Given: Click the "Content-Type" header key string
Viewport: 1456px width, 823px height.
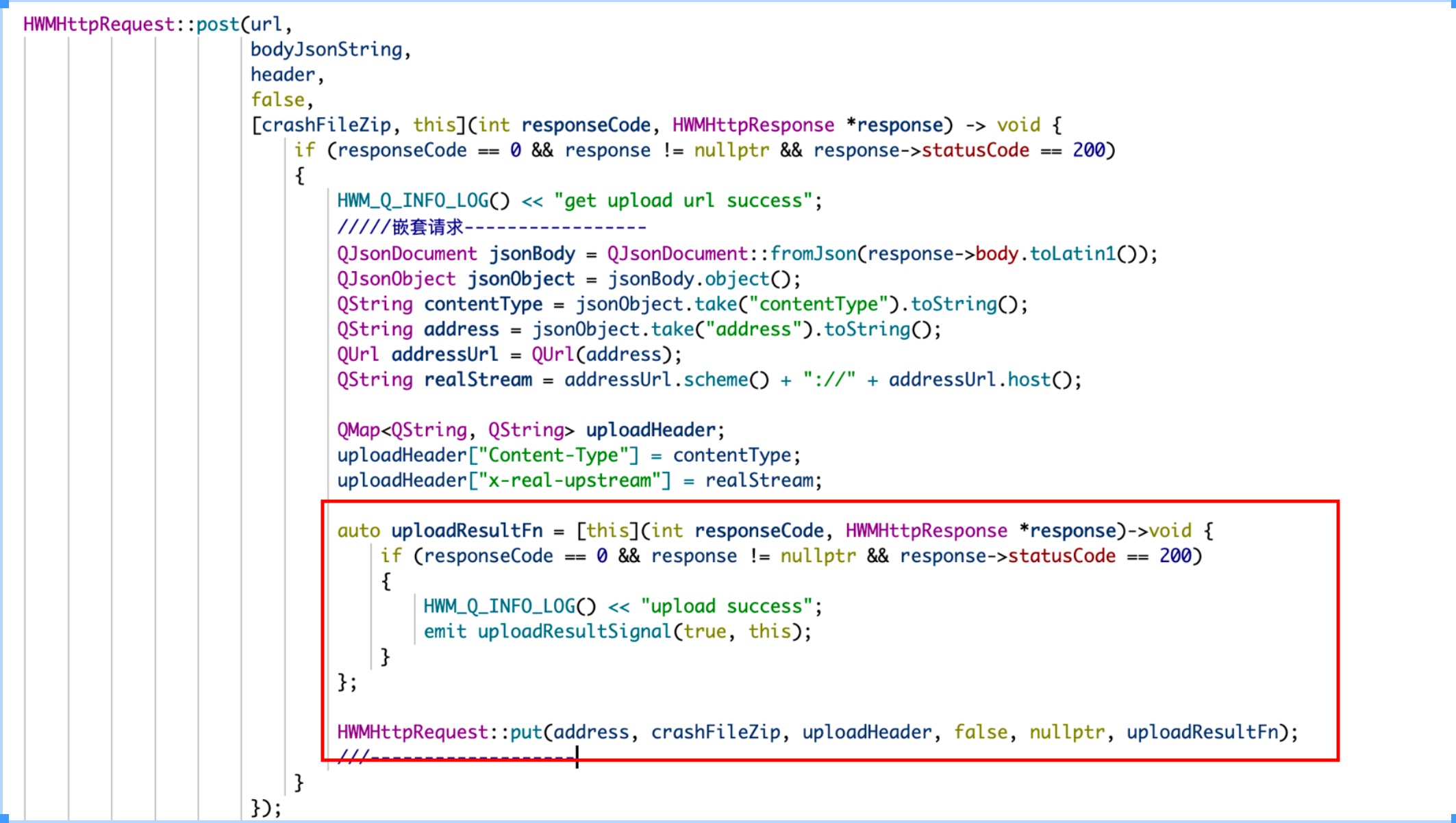Looking at the screenshot, I should click(553, 455).
